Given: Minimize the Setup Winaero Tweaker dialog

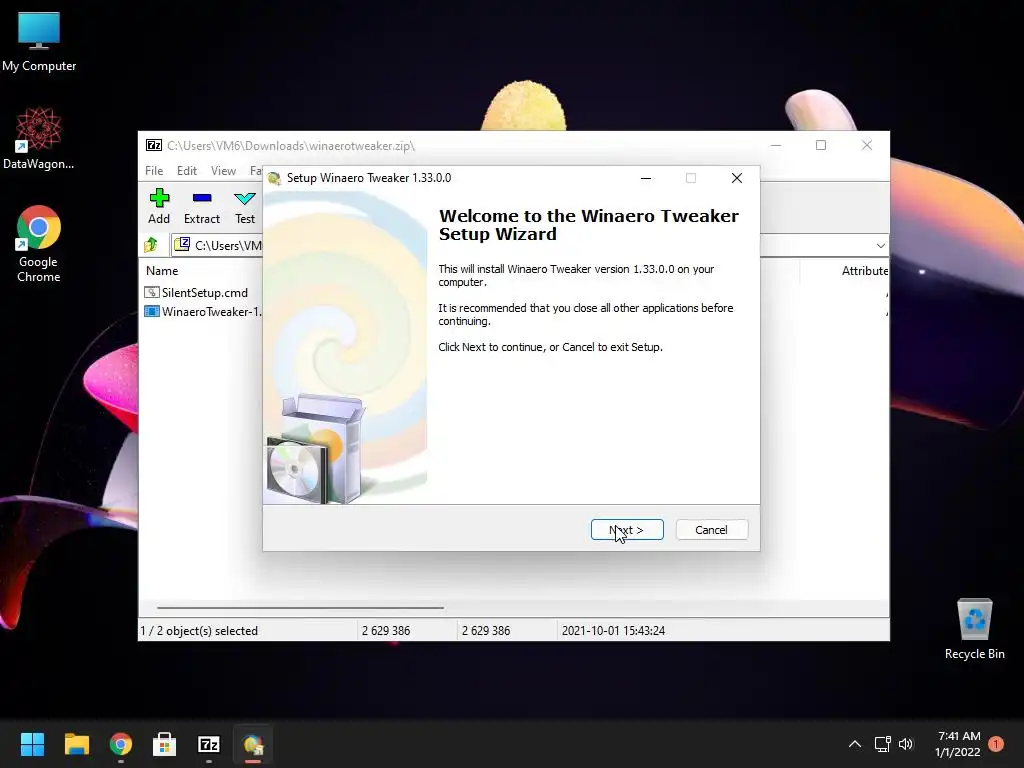Looking at the screenshot, I should click(x=646, y=178).
